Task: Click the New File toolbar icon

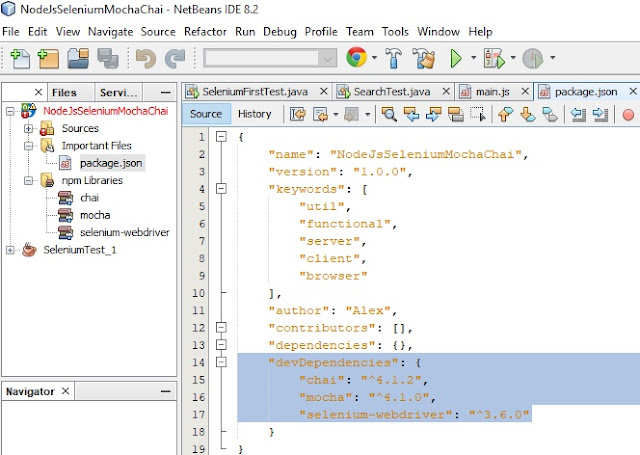Action: click(20, 58)
